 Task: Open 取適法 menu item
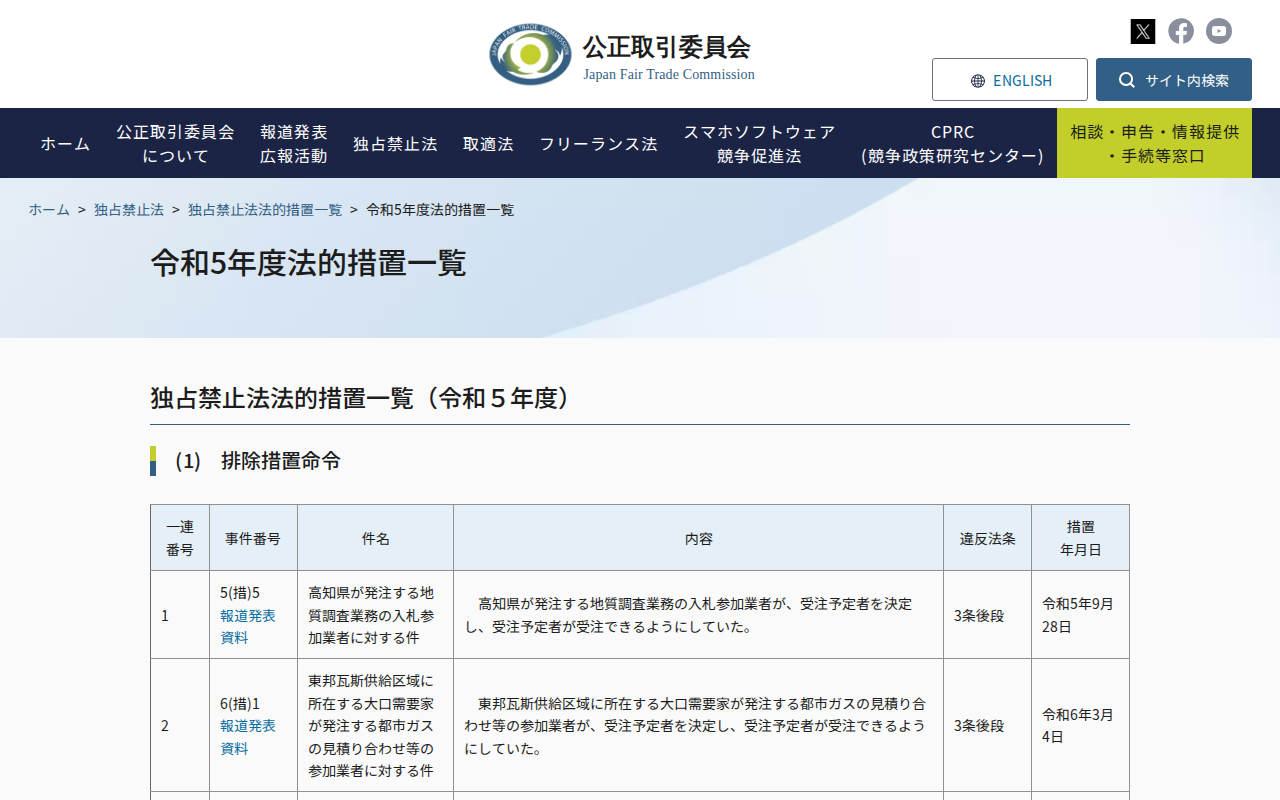pyautogui.click(x=488, y=143)
